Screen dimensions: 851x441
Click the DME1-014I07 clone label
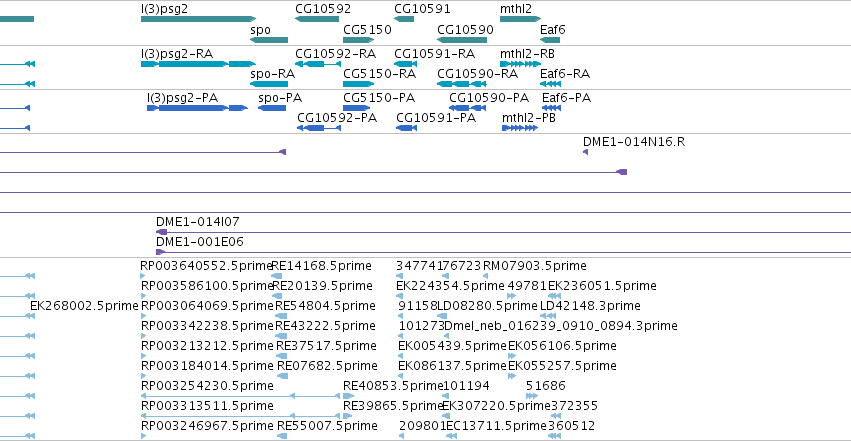(198, 222)
